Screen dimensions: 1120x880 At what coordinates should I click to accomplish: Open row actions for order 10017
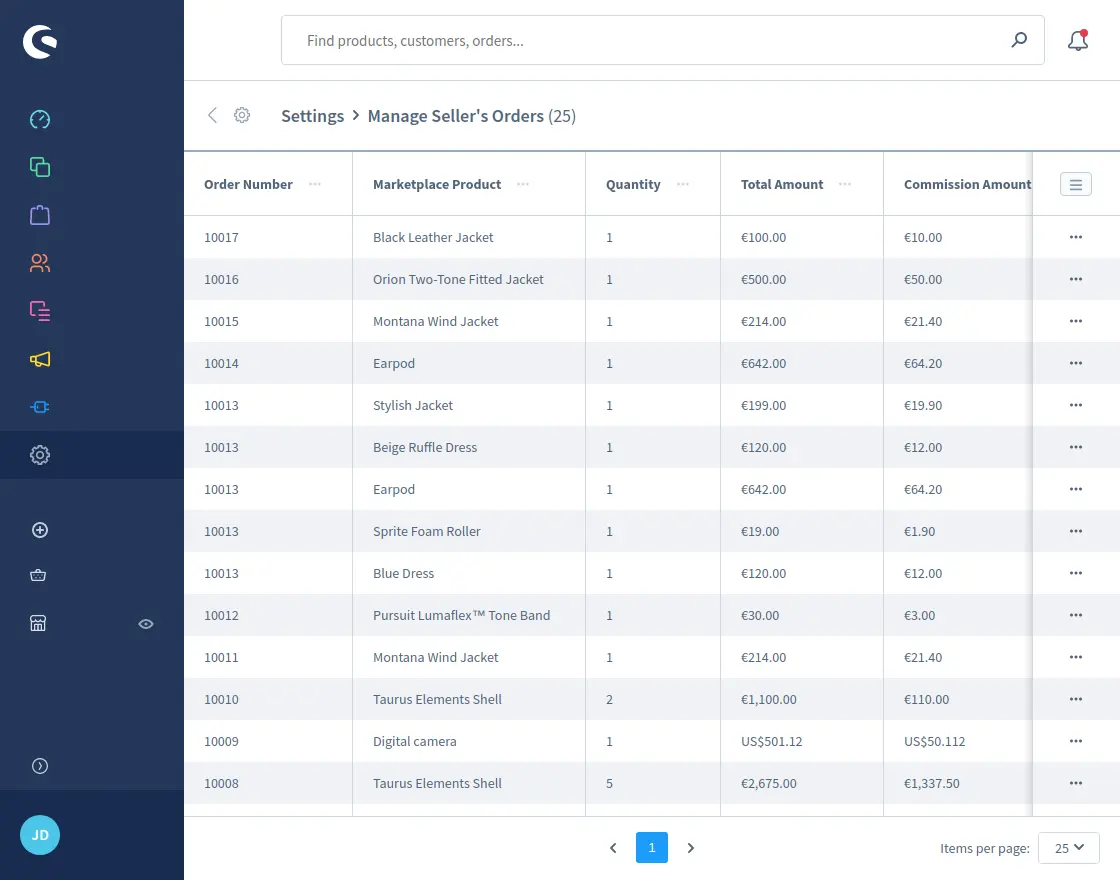point(1076,237)
